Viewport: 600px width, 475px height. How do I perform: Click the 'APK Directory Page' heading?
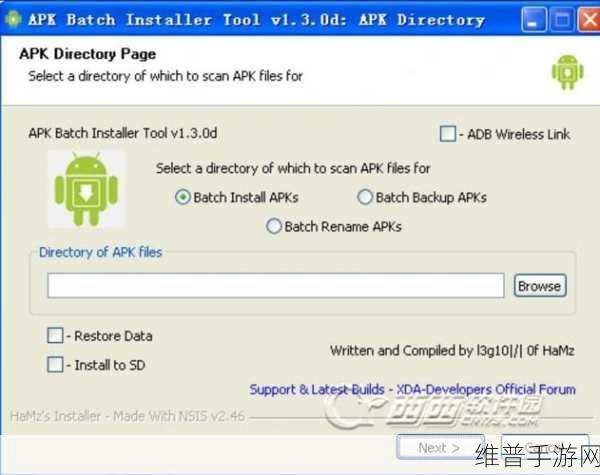(x=88, y=54)
